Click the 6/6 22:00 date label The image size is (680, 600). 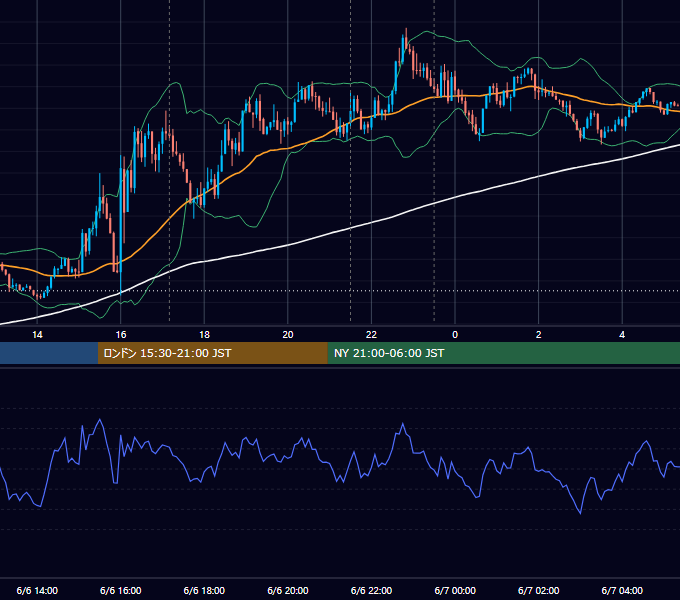pos(371,590)
